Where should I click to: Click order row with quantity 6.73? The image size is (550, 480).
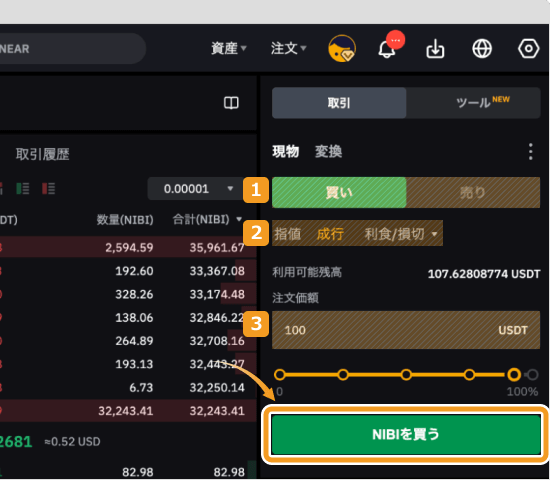pyautogui.click(x=128, y=387)
